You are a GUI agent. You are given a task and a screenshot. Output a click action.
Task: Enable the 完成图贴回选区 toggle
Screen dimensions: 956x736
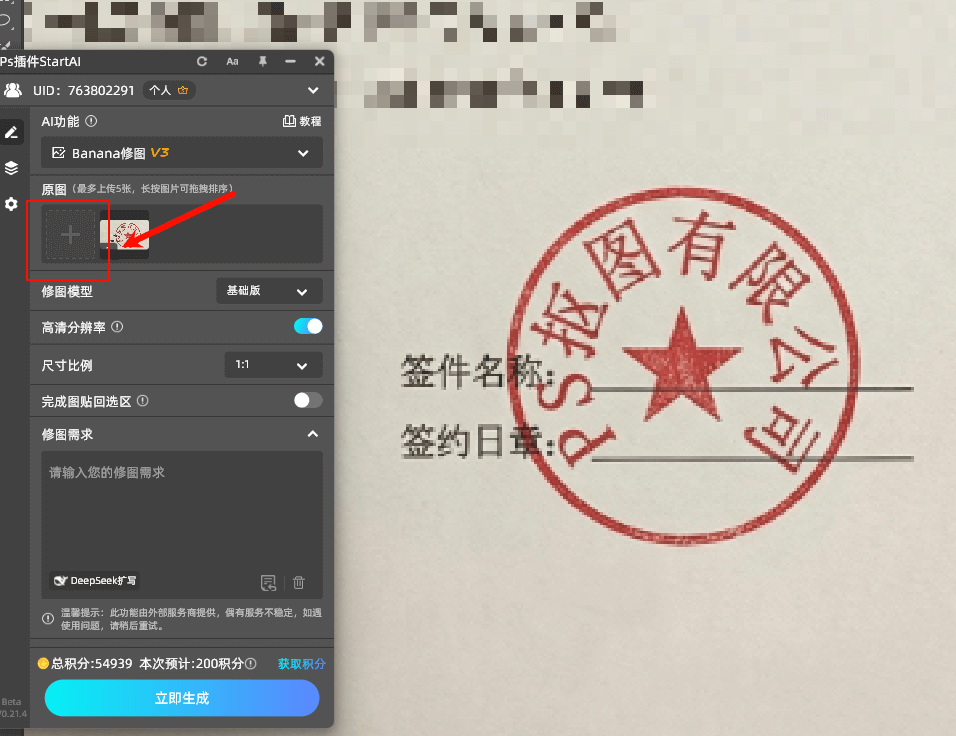[x=307, y=399]
